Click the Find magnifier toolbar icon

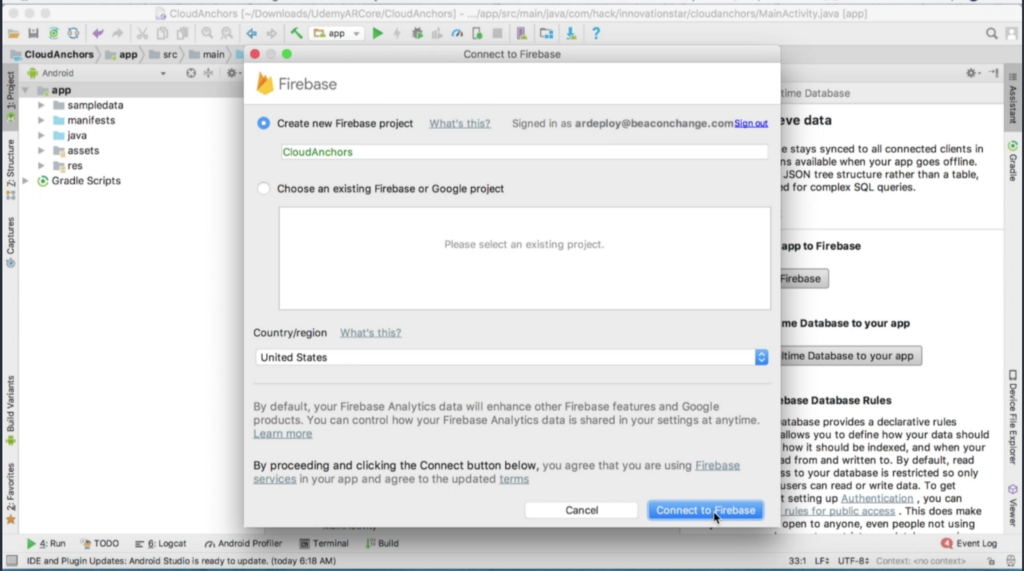tap(207, 33)
